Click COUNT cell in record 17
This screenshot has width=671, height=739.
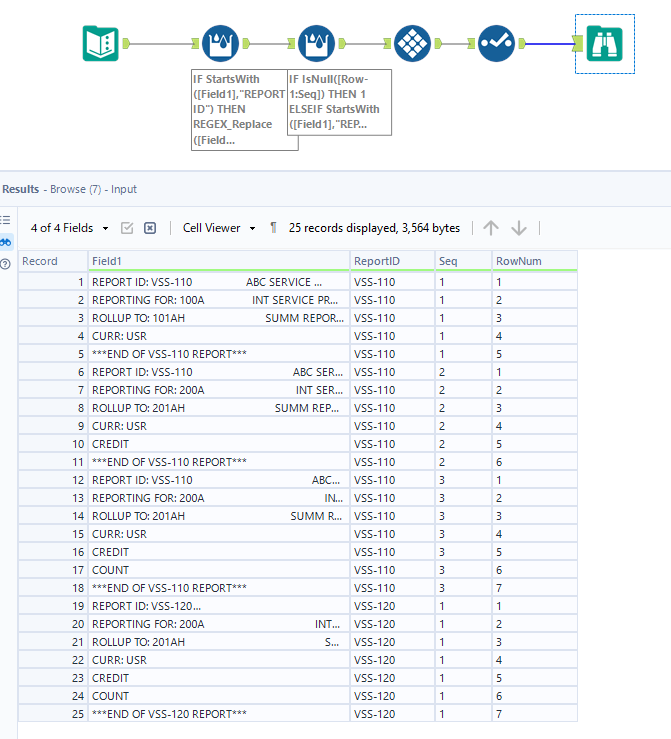[x=219, y=570]
